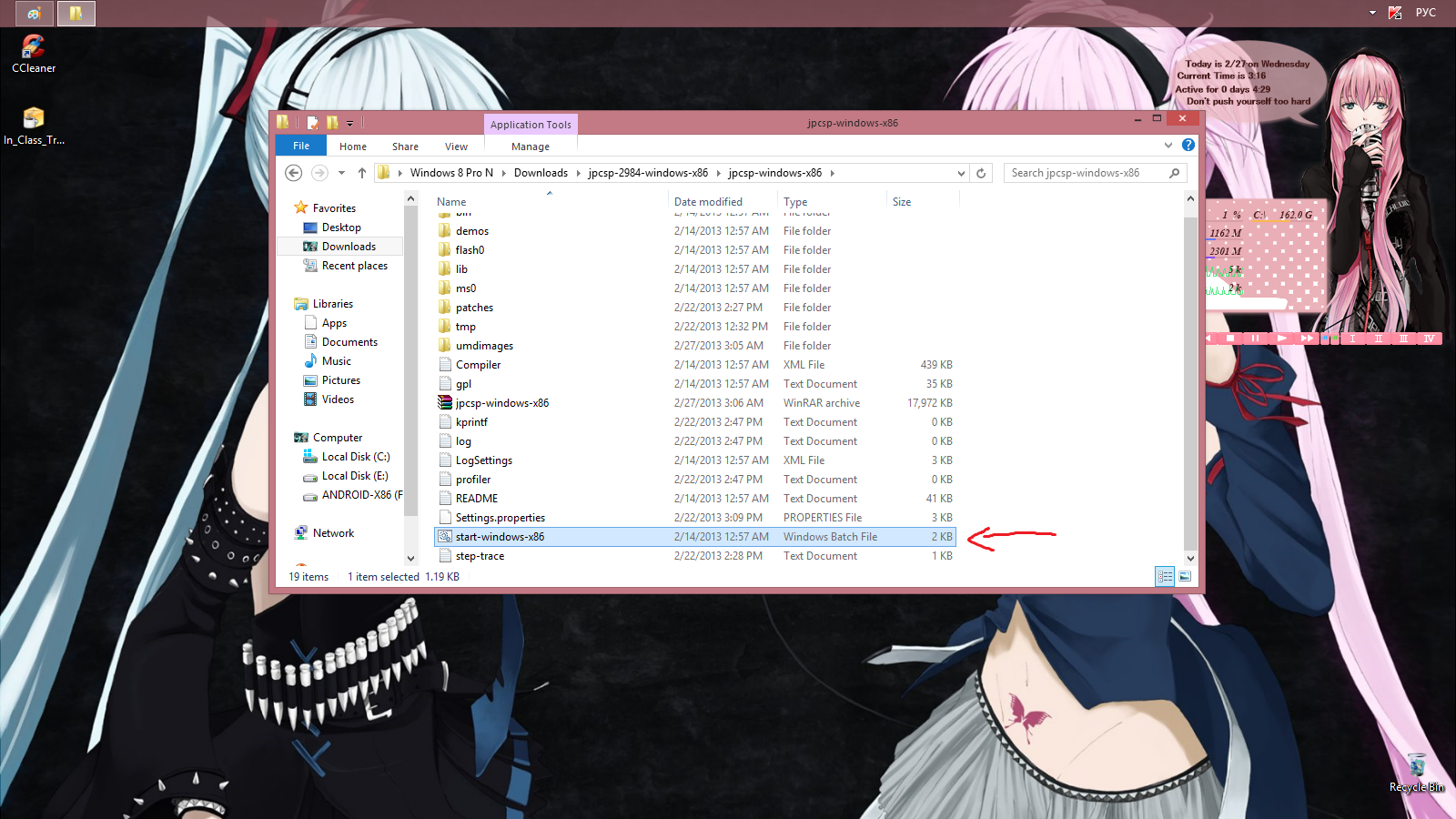Open the address bar history dropdown
The height and width of the screenshot is (819, 1456).
(961, 173)
